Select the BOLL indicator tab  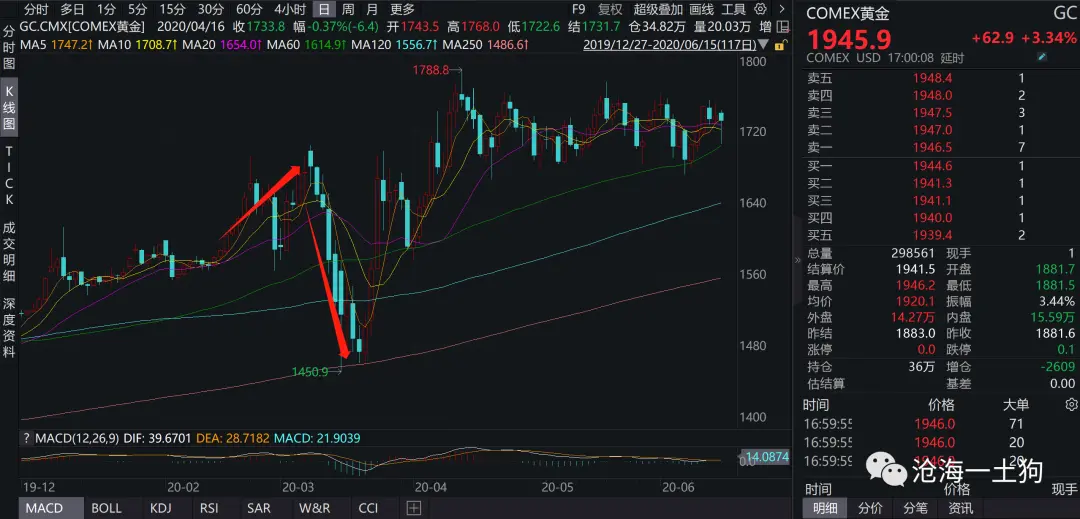pos(106,509)
